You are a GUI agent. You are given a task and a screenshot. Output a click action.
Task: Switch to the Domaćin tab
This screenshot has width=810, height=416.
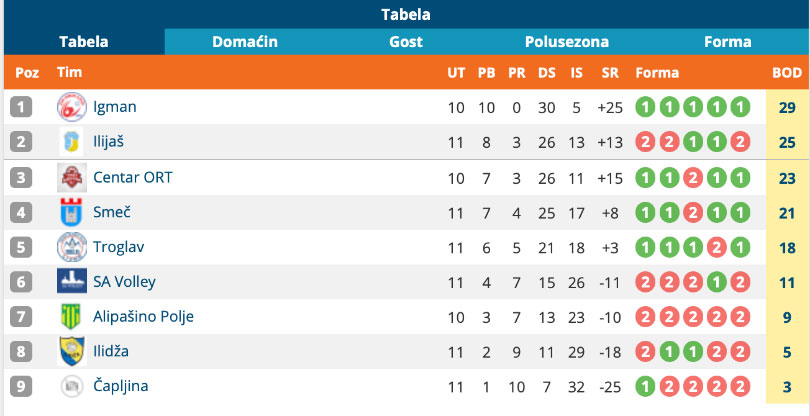pos(245,42)
